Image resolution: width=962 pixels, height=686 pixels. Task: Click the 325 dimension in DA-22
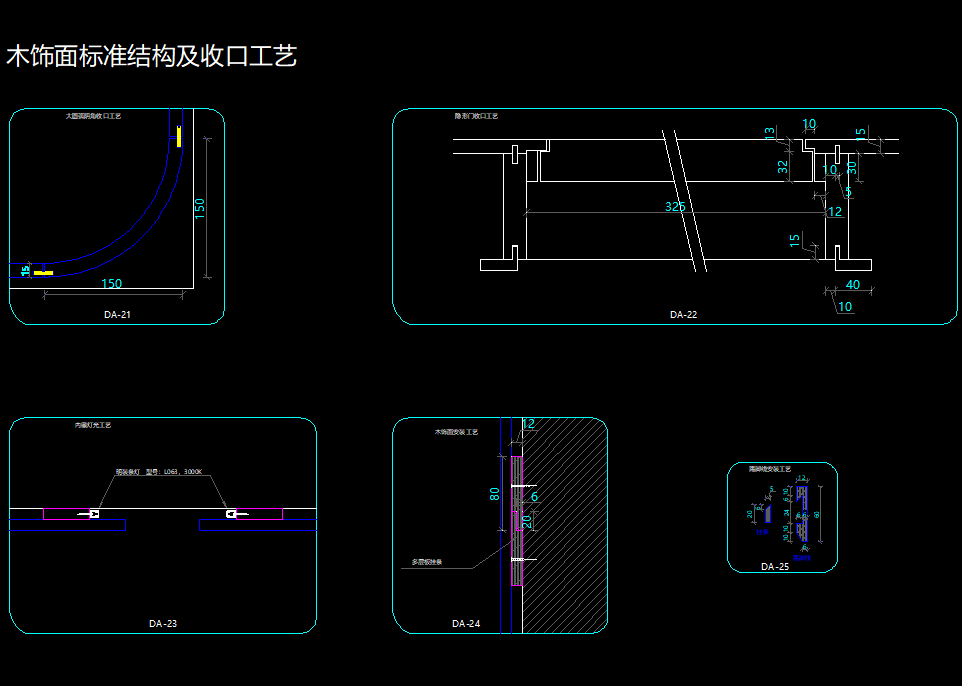click(x=676, y=207)
